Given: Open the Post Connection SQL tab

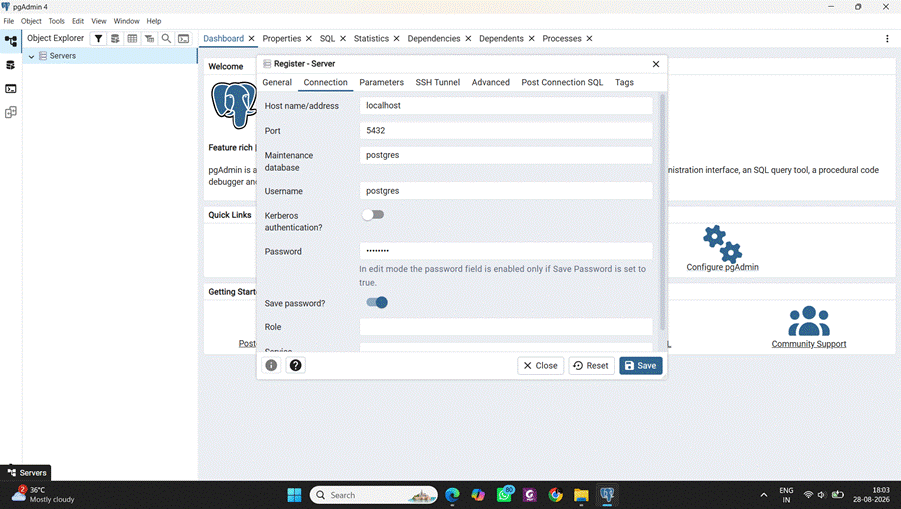Looking at the screenshot, I should click(x=562, y=82).
